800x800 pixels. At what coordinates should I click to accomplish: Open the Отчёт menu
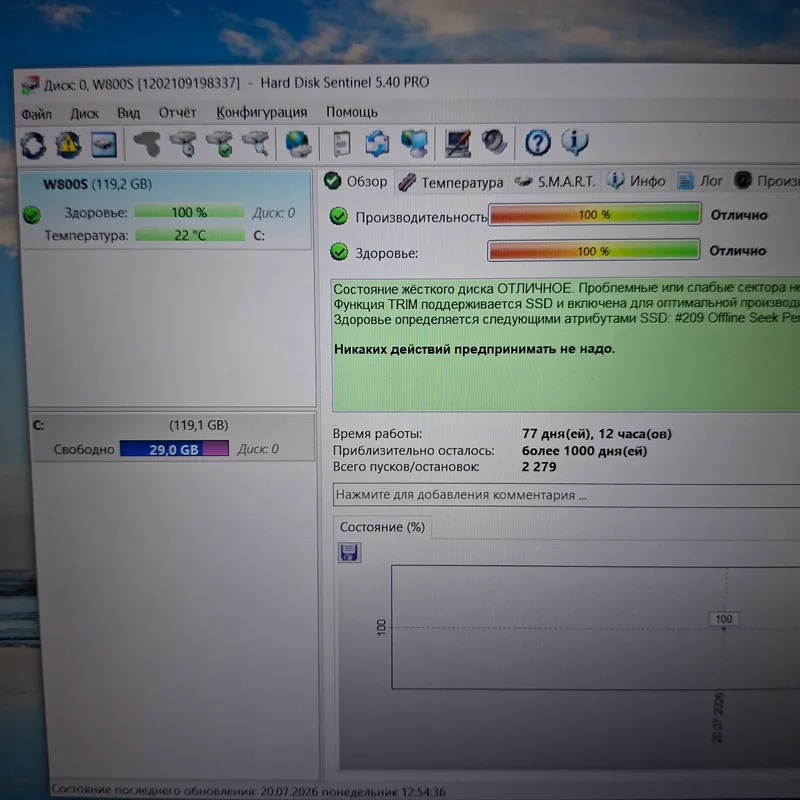177,113
